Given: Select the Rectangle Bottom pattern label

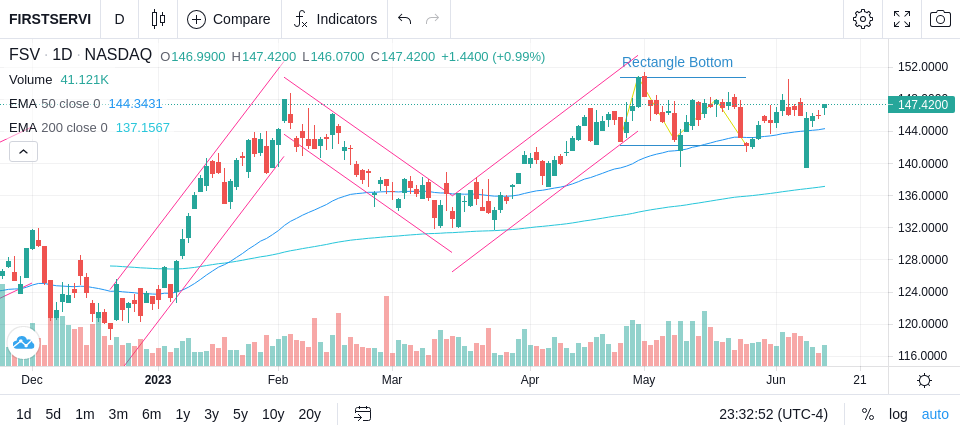Looking at the screenshot, I should [677, 62].
